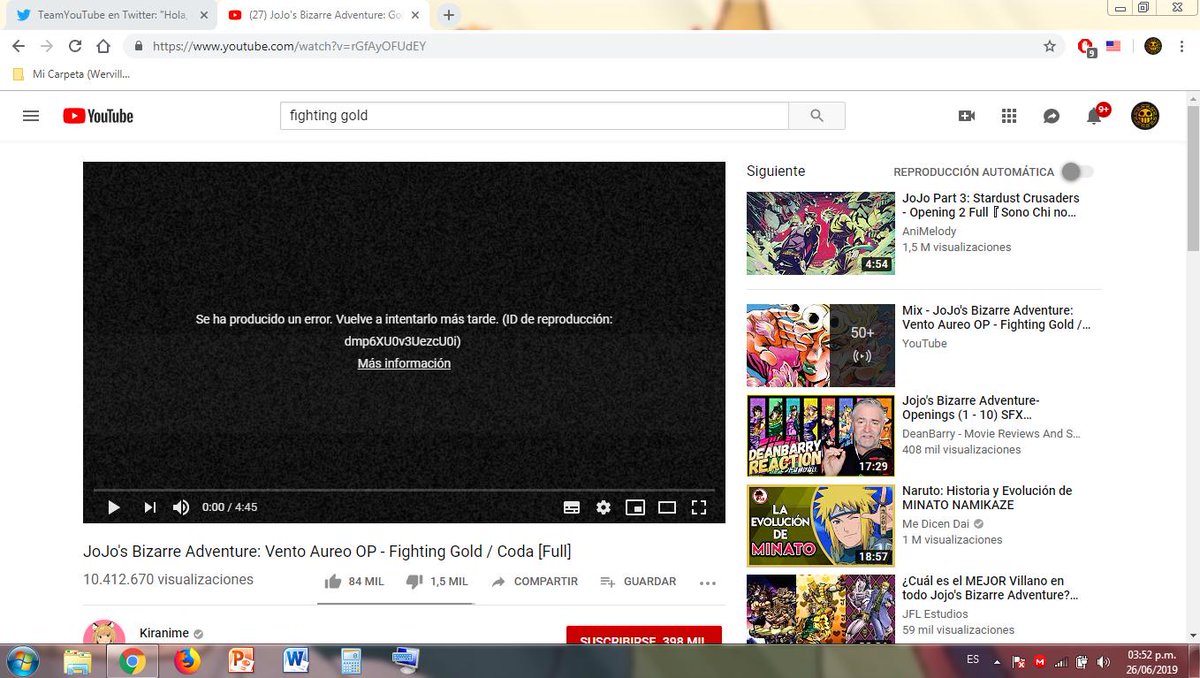
Task: Open PowerPoint from the taskbar
Action: point(241,661)
